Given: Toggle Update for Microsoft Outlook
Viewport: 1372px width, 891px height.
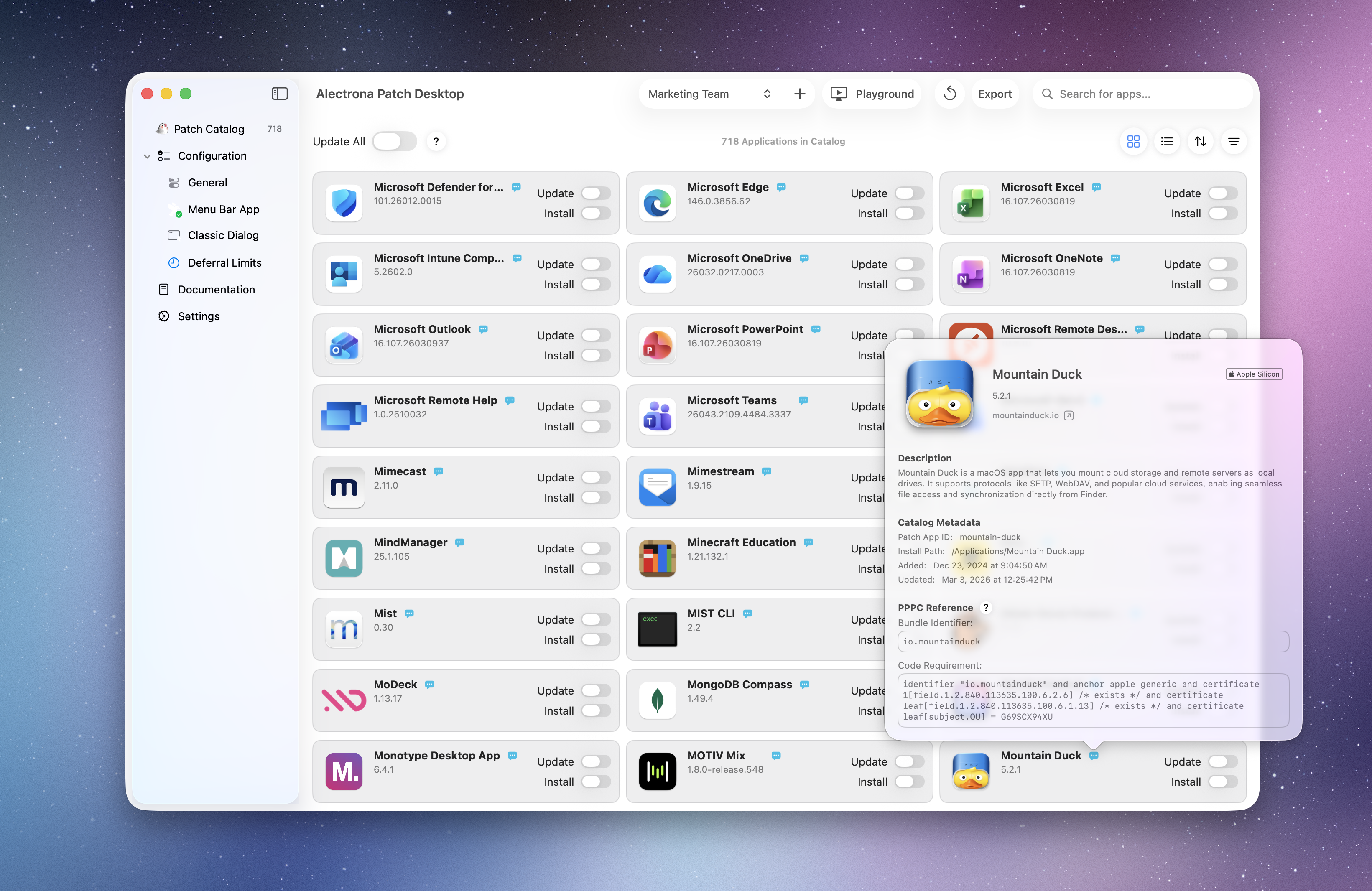Looking at the screenshot, I should coord(595,336).
